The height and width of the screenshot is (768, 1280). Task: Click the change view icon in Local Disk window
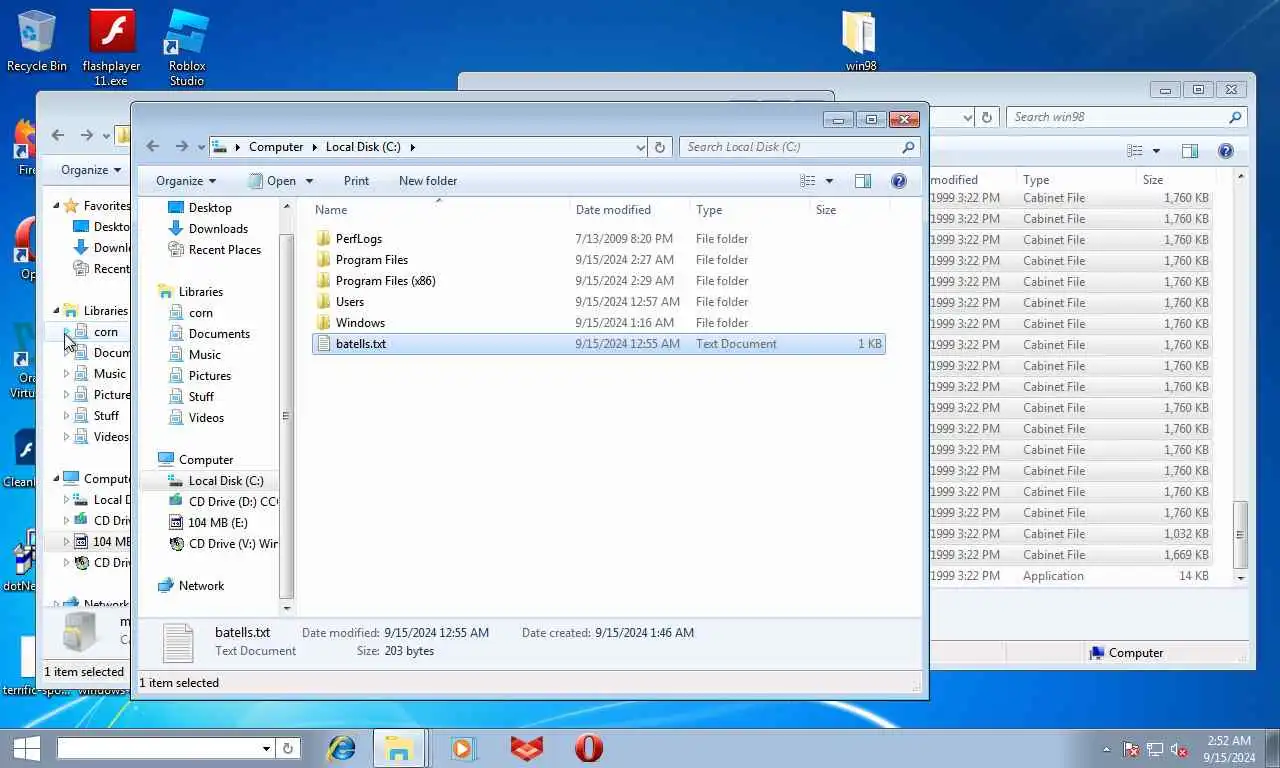(808, 181)
